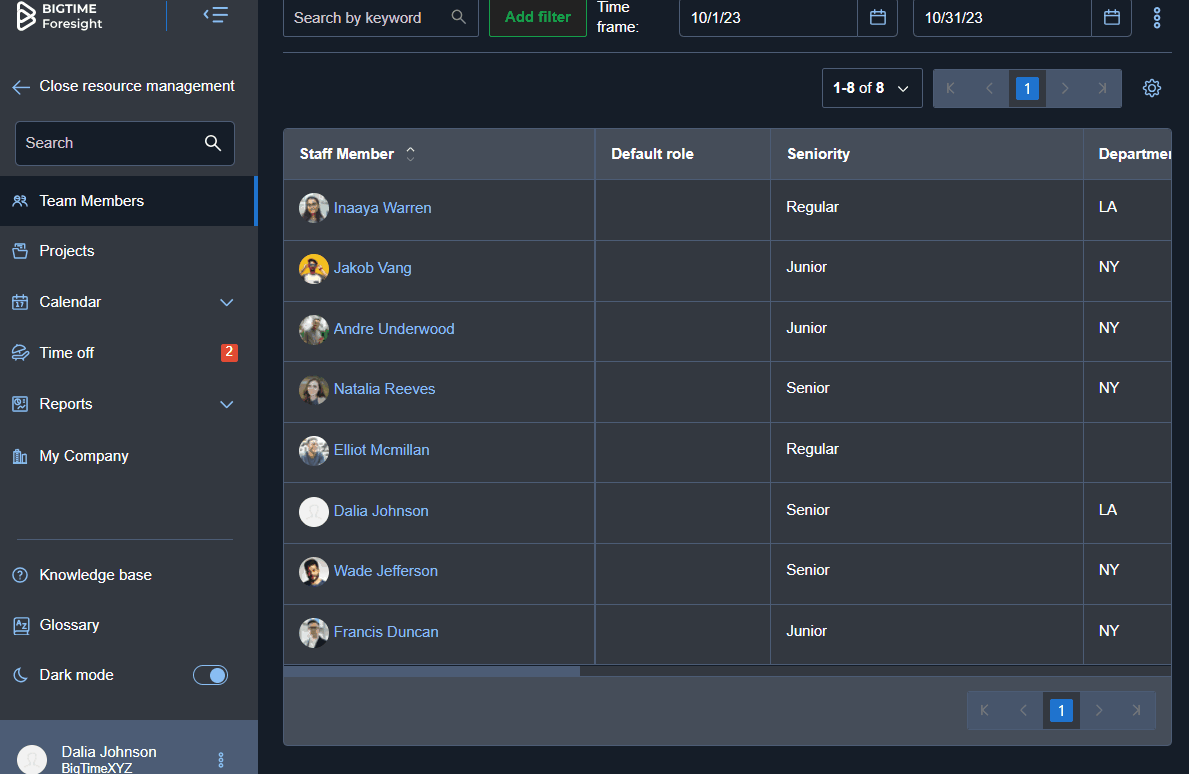The image size is (1189, 774).
Task: Click the Time off notification badge
Action: point(229,352)
